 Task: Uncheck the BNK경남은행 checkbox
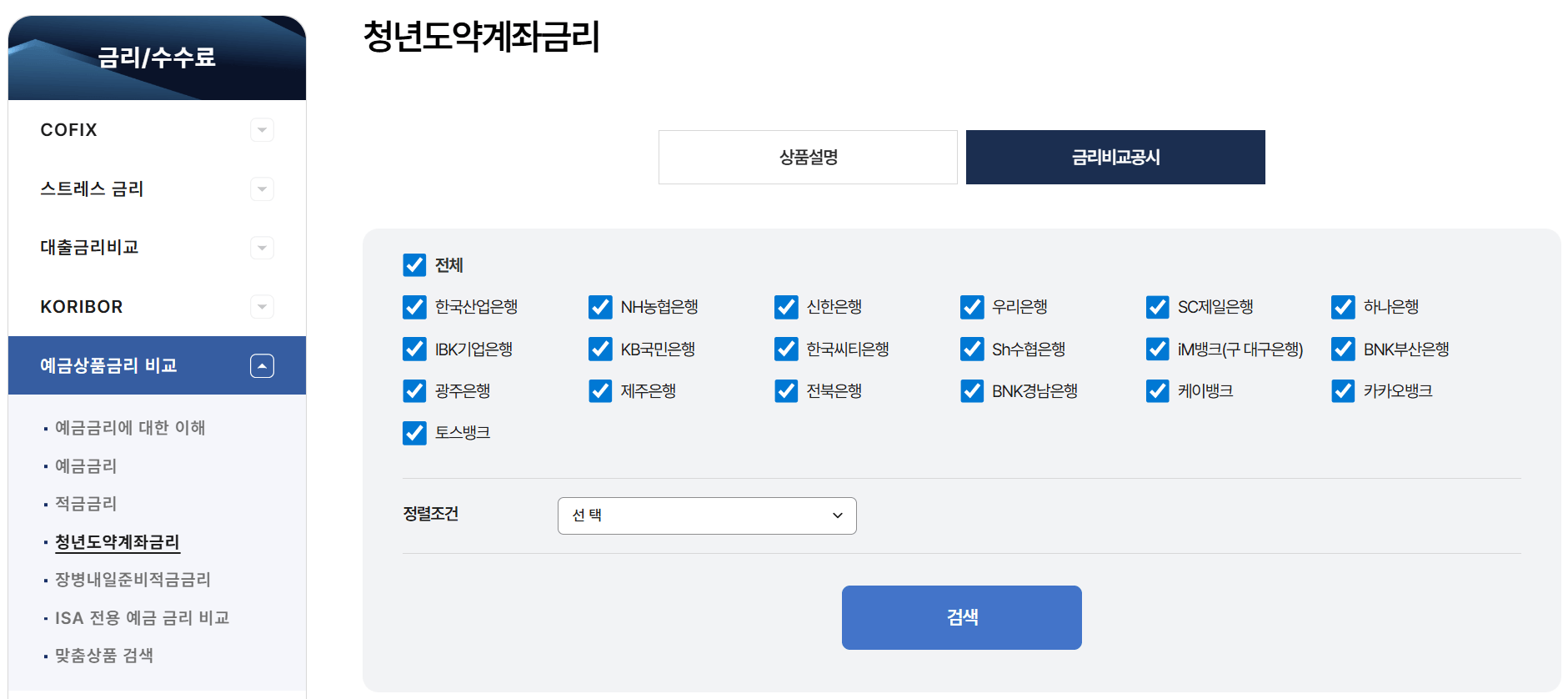pyautogui.click(x=972, y=390)
